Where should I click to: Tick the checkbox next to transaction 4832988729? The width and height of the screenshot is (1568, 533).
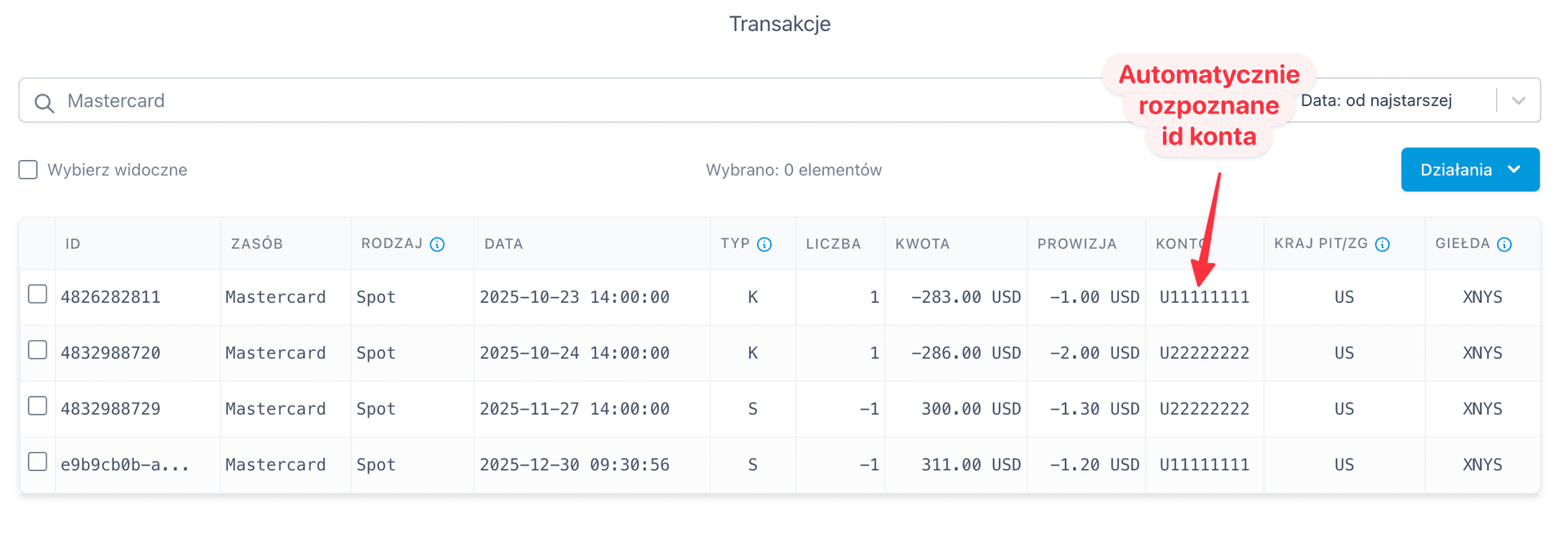click(38, 408)
